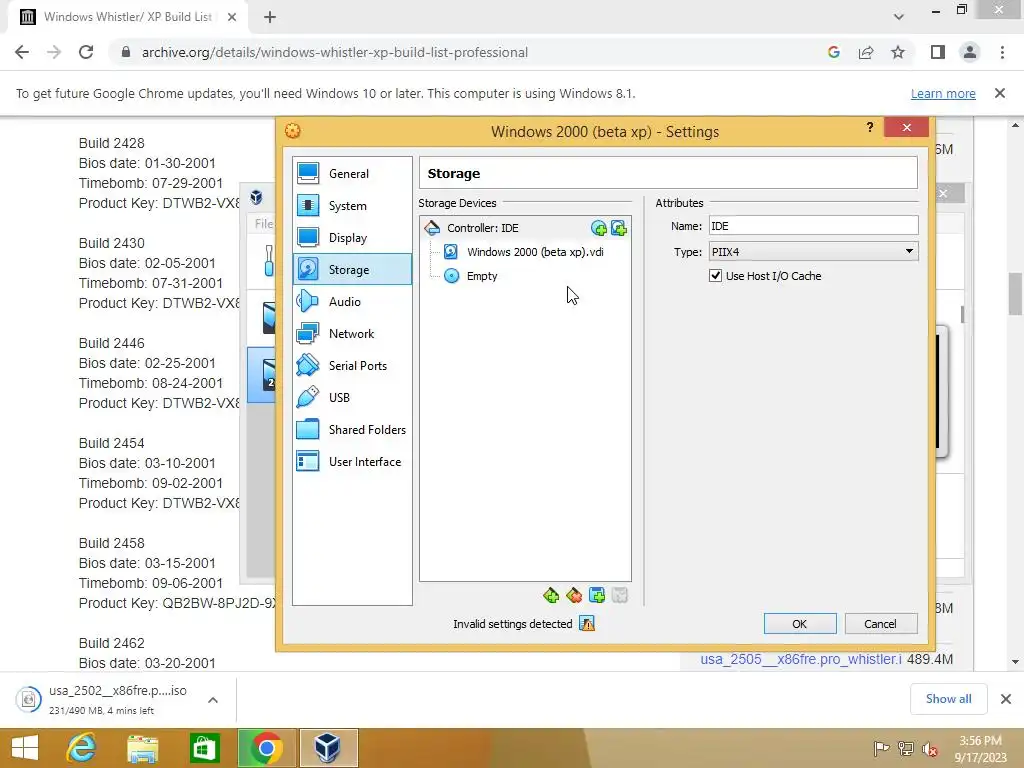Open the Chrome three-dot menu

(x=1002, y=52)
